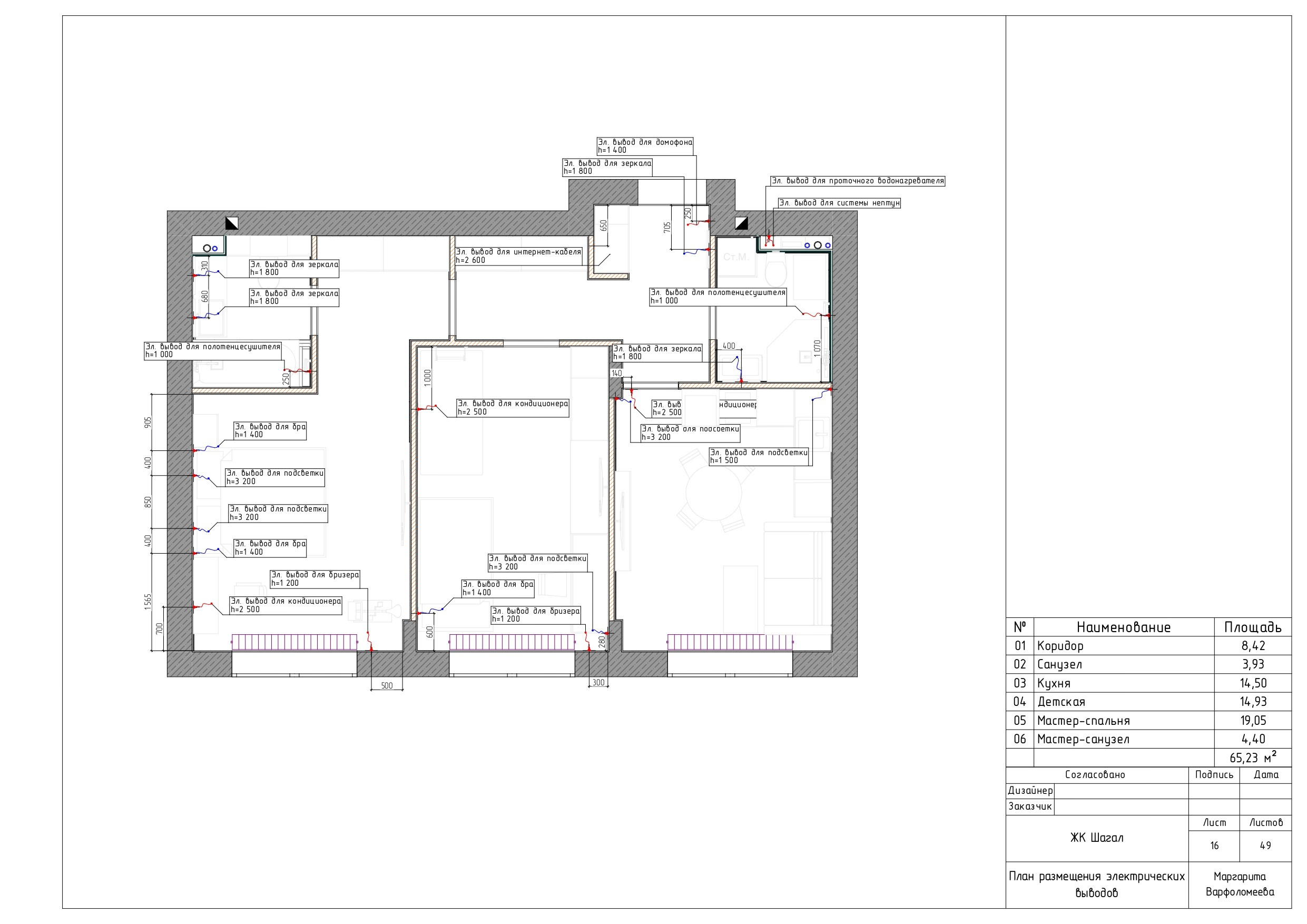This screenshot has height=924, width=1307.
Task: Click the '1 070' dimension value
Action: pos(817,348)
